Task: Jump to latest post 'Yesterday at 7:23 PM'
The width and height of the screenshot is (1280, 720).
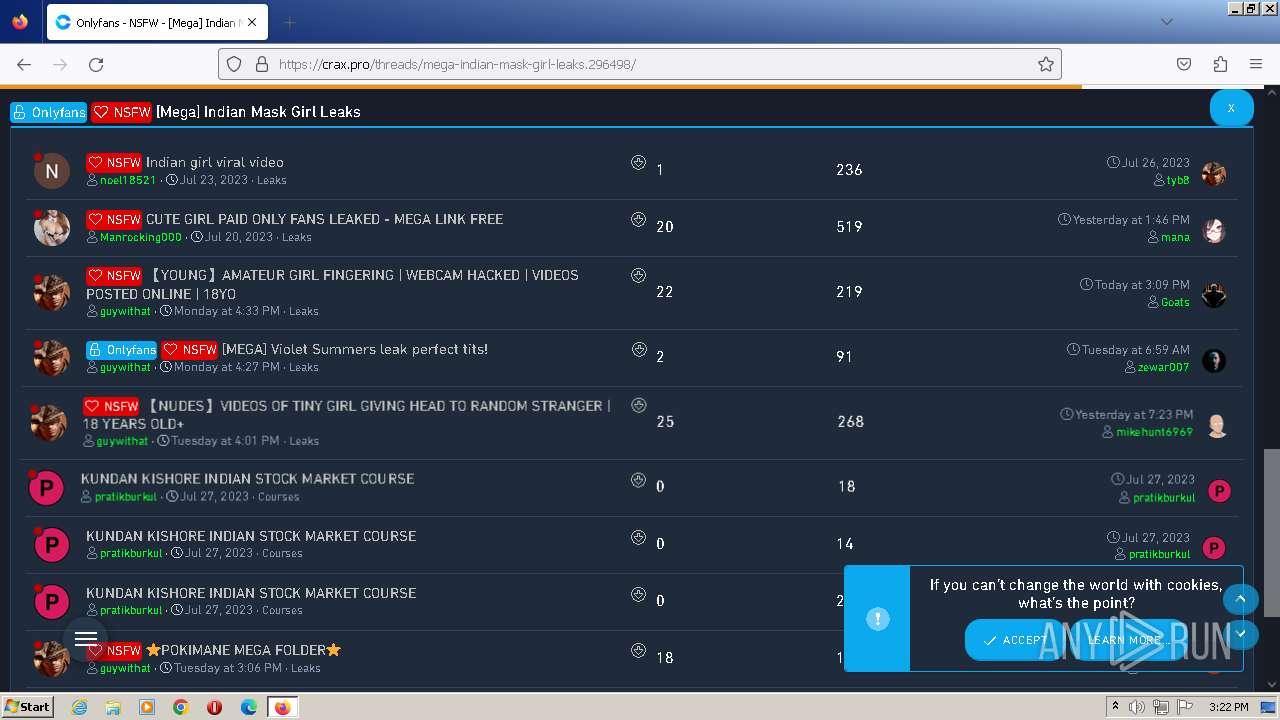Action: [1134, 414]
